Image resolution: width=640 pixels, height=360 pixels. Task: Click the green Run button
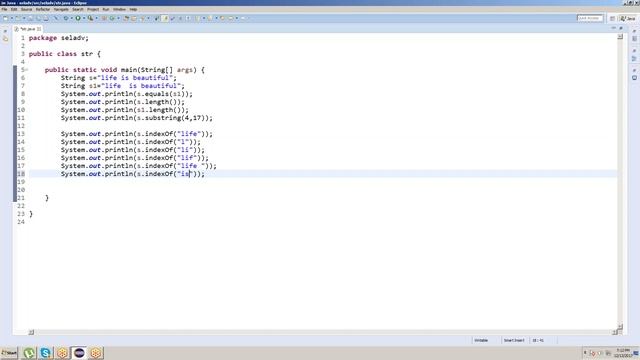pyautogui.click(x=78, y=18)
